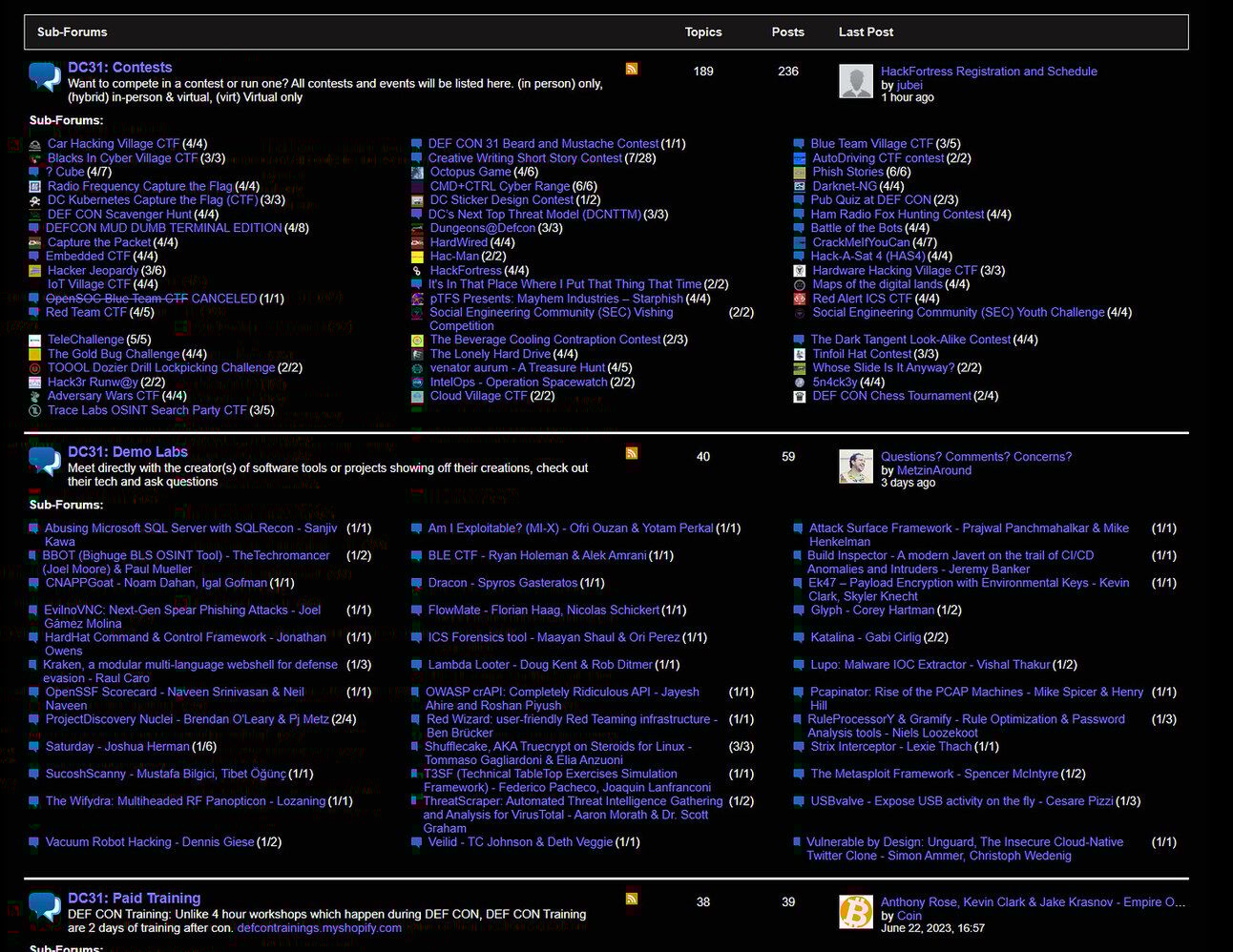
Task: Click the icon beside Hack3r Runw@y
Action: pos(35,383)
